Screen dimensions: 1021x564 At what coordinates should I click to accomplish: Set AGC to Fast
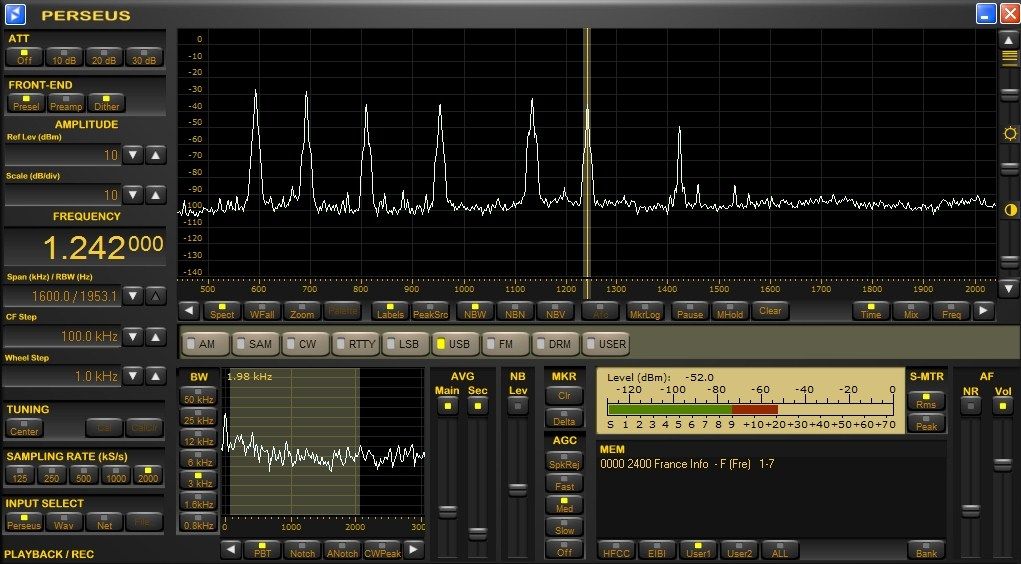[x=565, y=483]
